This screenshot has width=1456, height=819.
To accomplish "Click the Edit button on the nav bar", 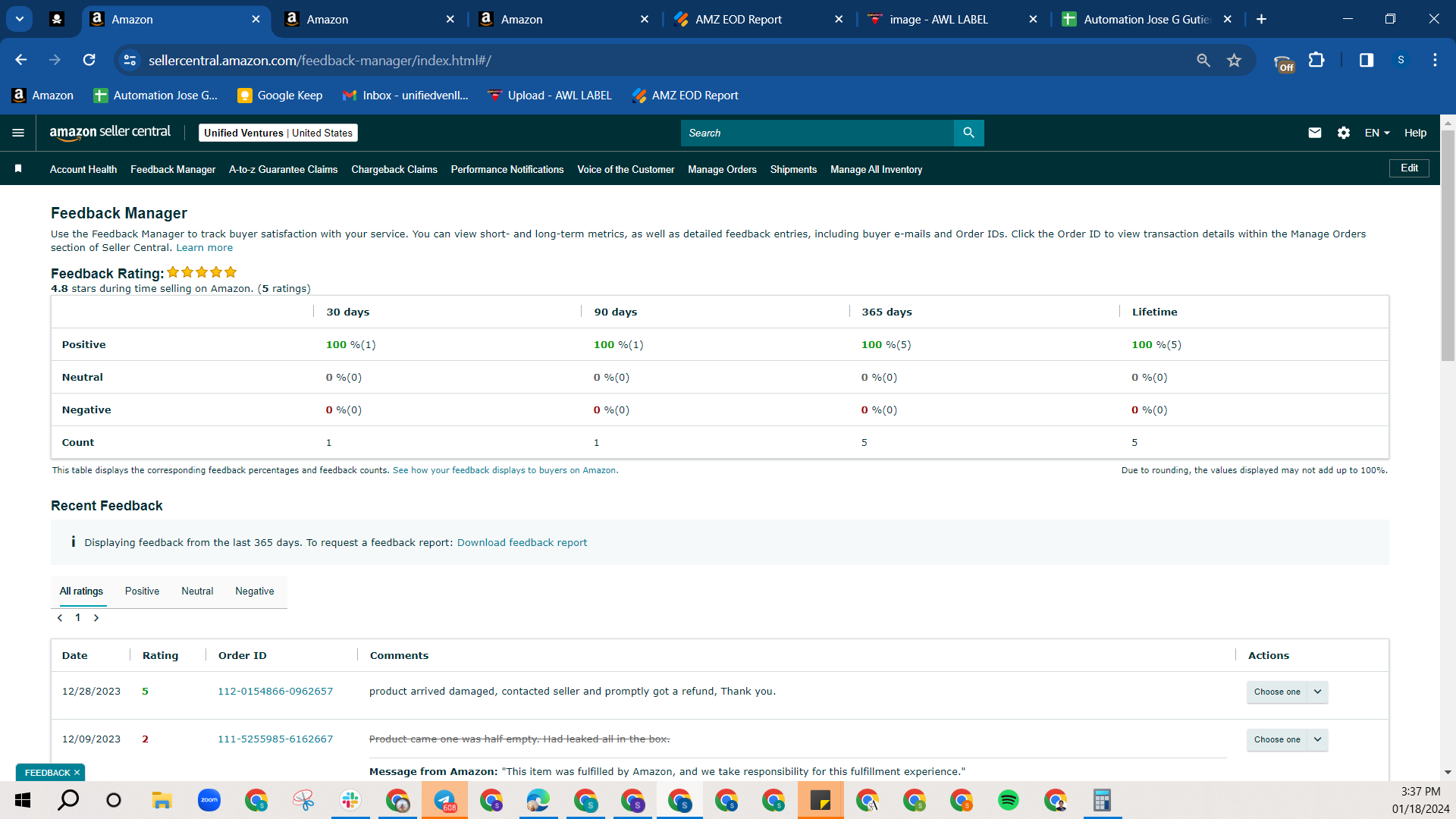I will click(1409, 168).
